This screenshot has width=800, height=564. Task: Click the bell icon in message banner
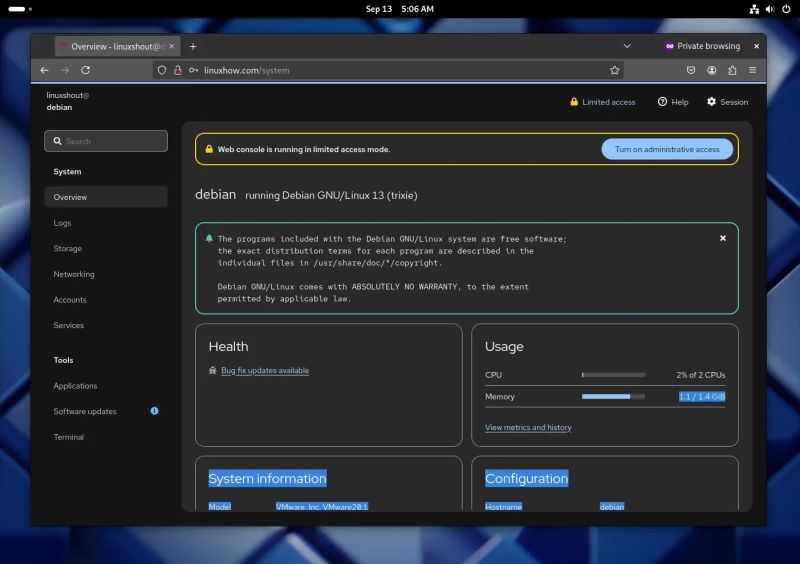coord(209,238)
